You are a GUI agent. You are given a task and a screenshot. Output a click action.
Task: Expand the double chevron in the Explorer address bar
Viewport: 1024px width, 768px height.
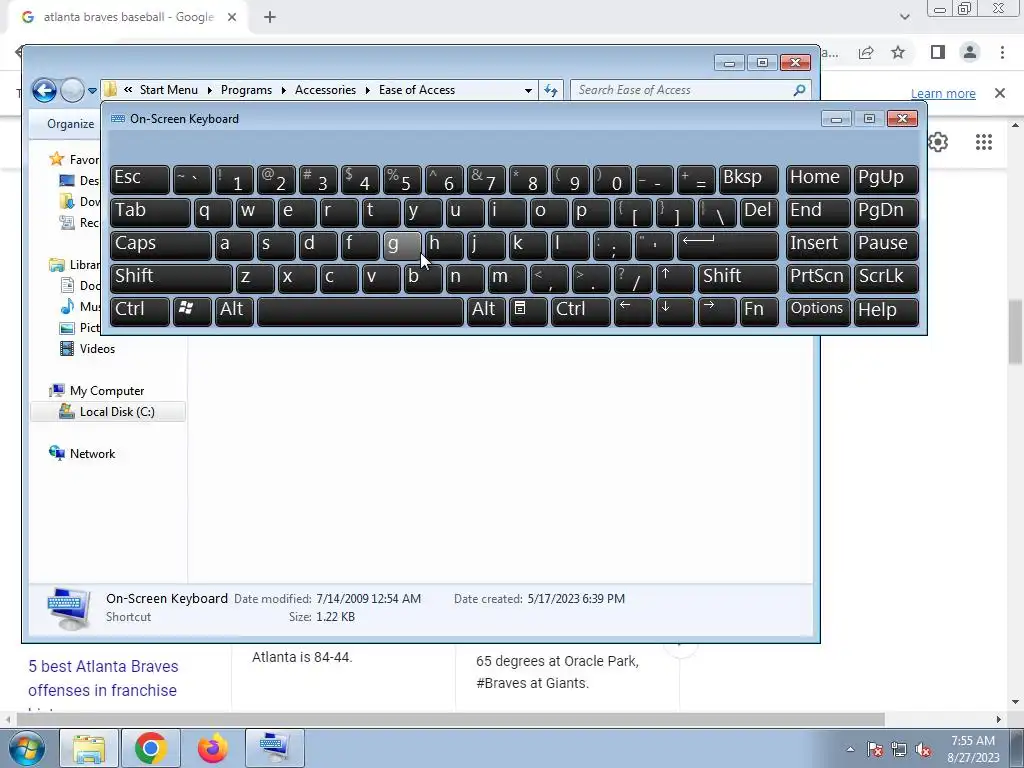tap(128, 90)
